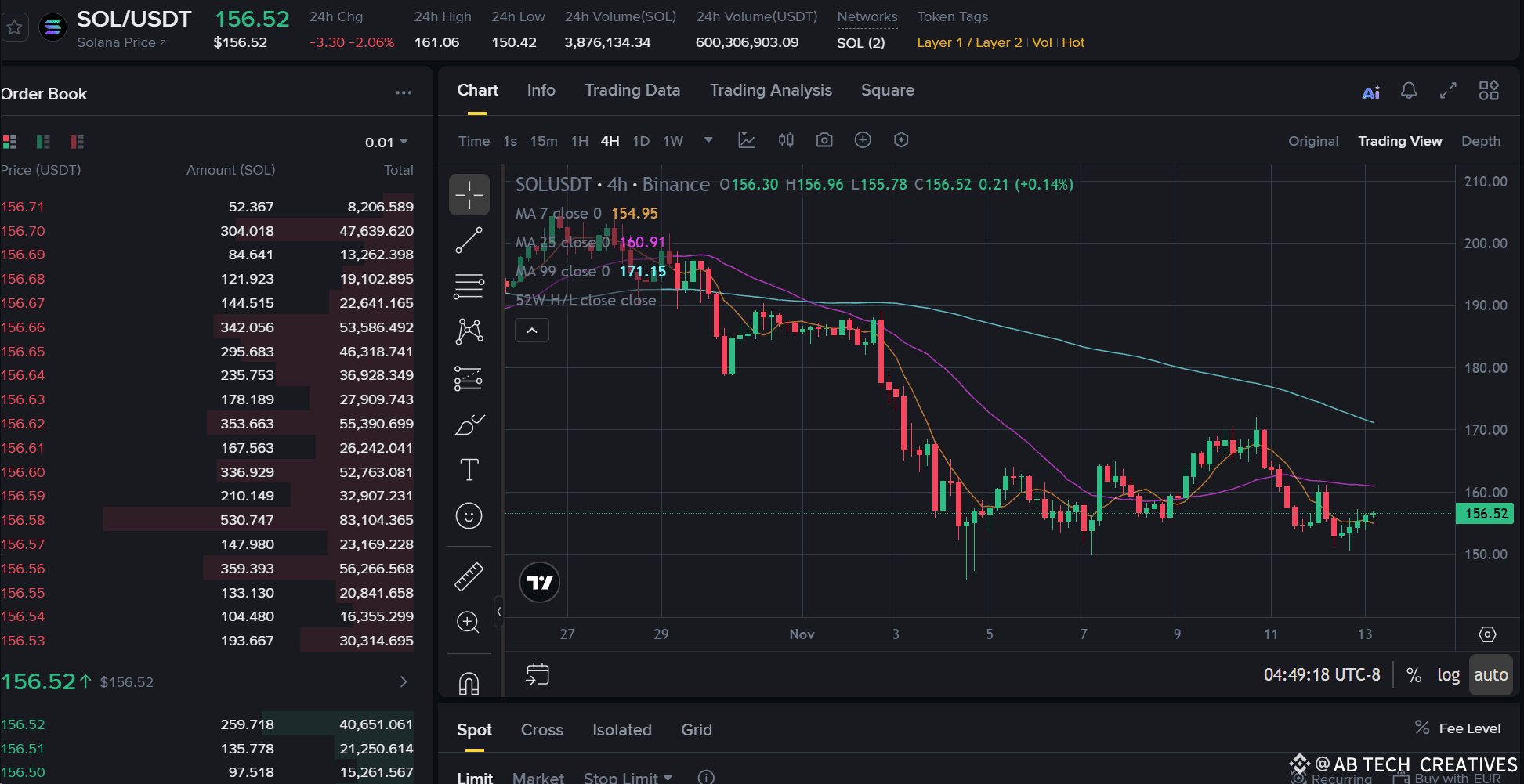This screenshot has height=784, width=1524.
Task: Expand last price details chevron
Action: point(404,681)
